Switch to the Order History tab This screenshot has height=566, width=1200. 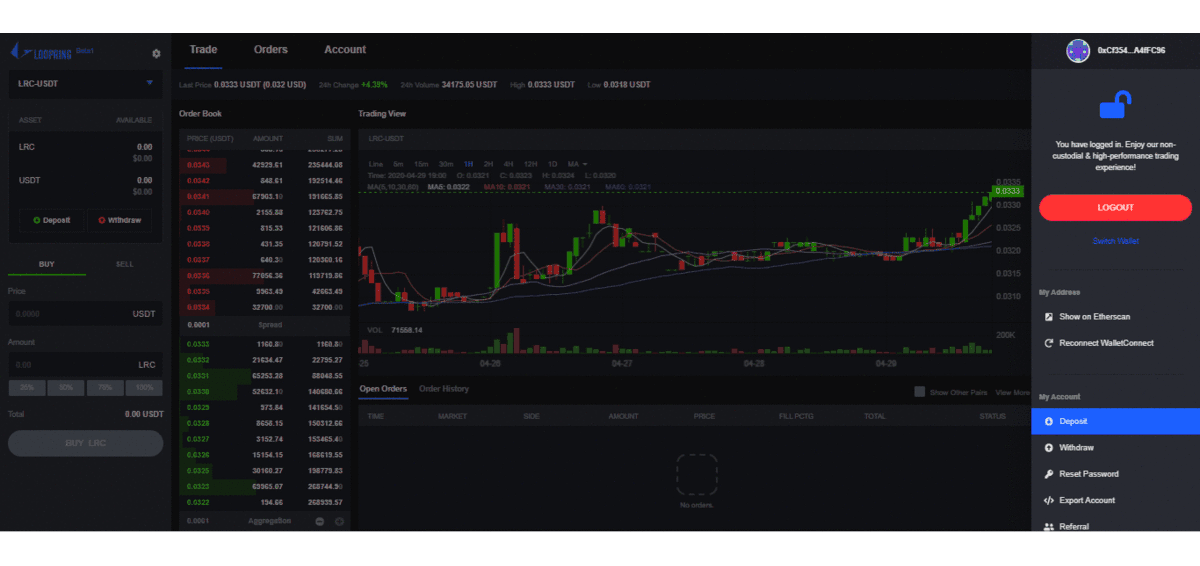point(444,389)
